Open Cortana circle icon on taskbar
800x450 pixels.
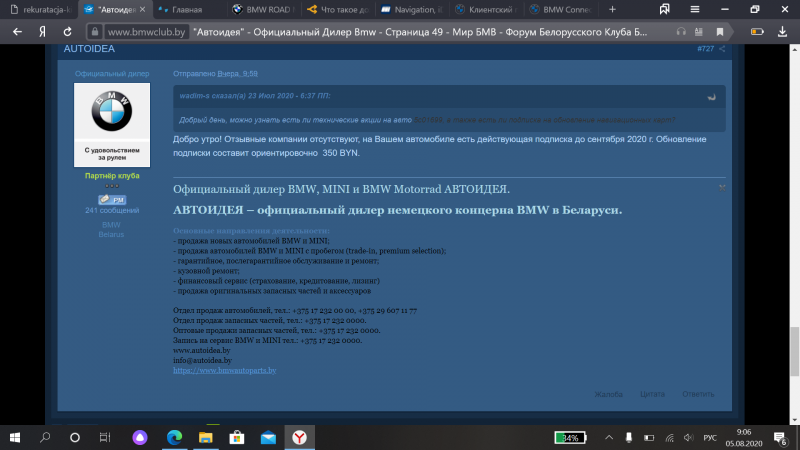(75, 437)
